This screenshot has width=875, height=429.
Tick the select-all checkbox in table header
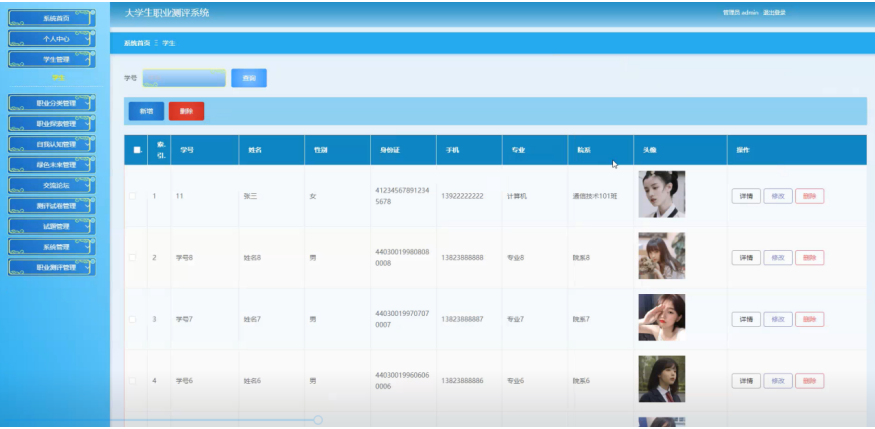[x=137, y=150]
